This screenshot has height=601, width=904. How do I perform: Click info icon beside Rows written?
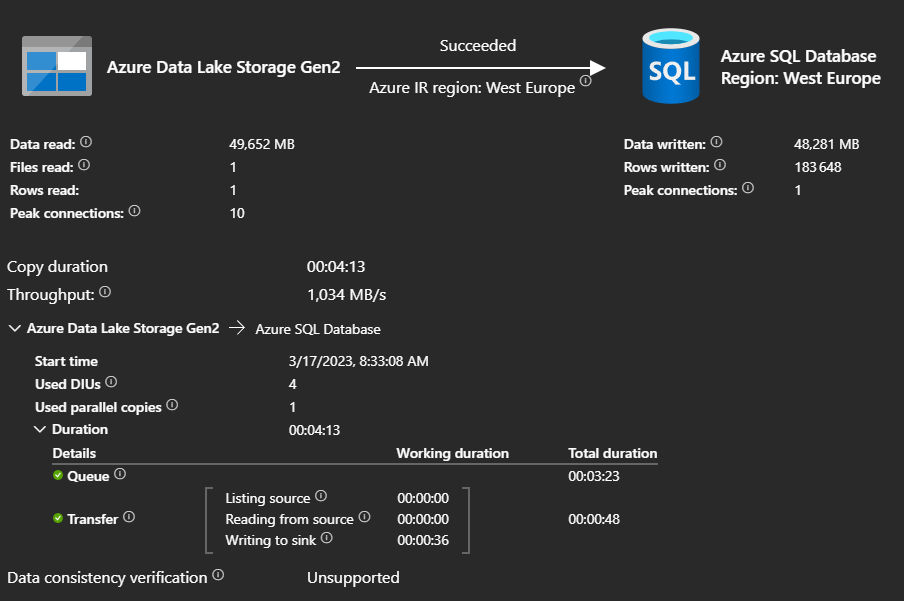tap(720, 165)
